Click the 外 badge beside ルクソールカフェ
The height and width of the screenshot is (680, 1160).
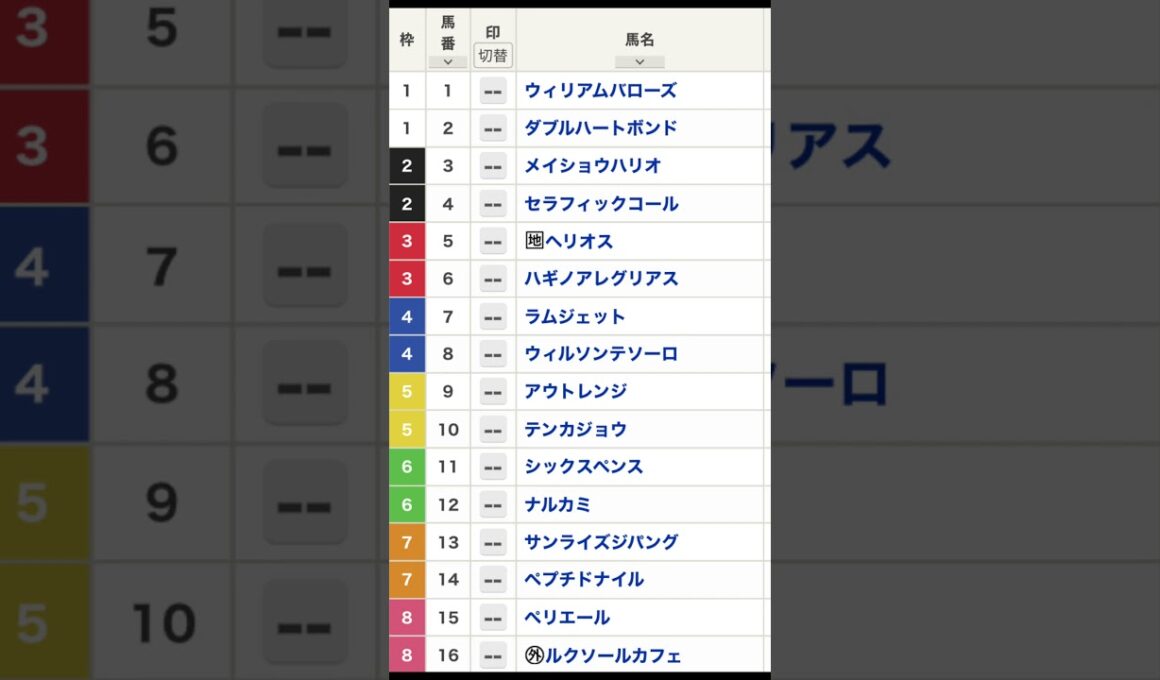pos(532,655)
